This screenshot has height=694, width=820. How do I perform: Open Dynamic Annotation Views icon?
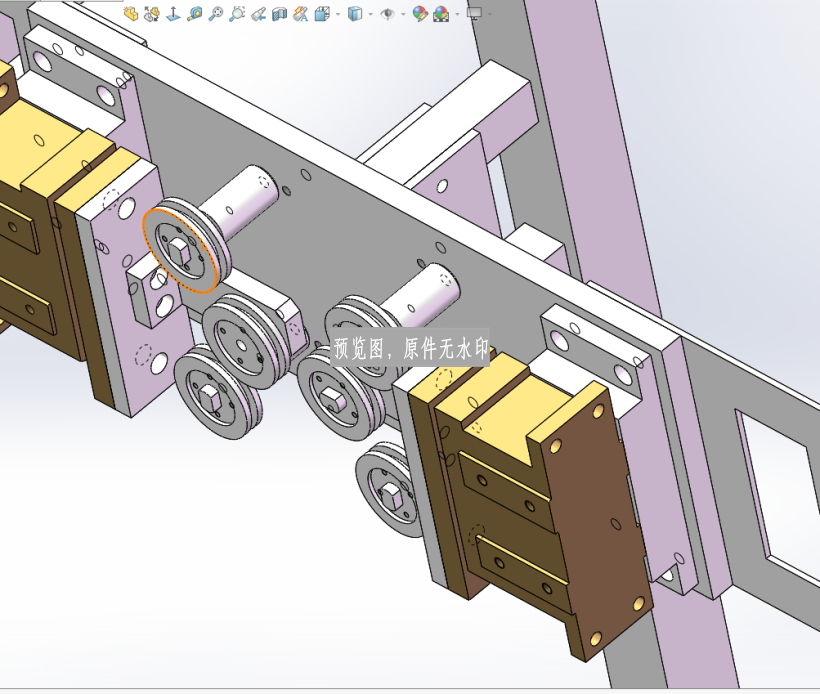[x=301, y=14]
